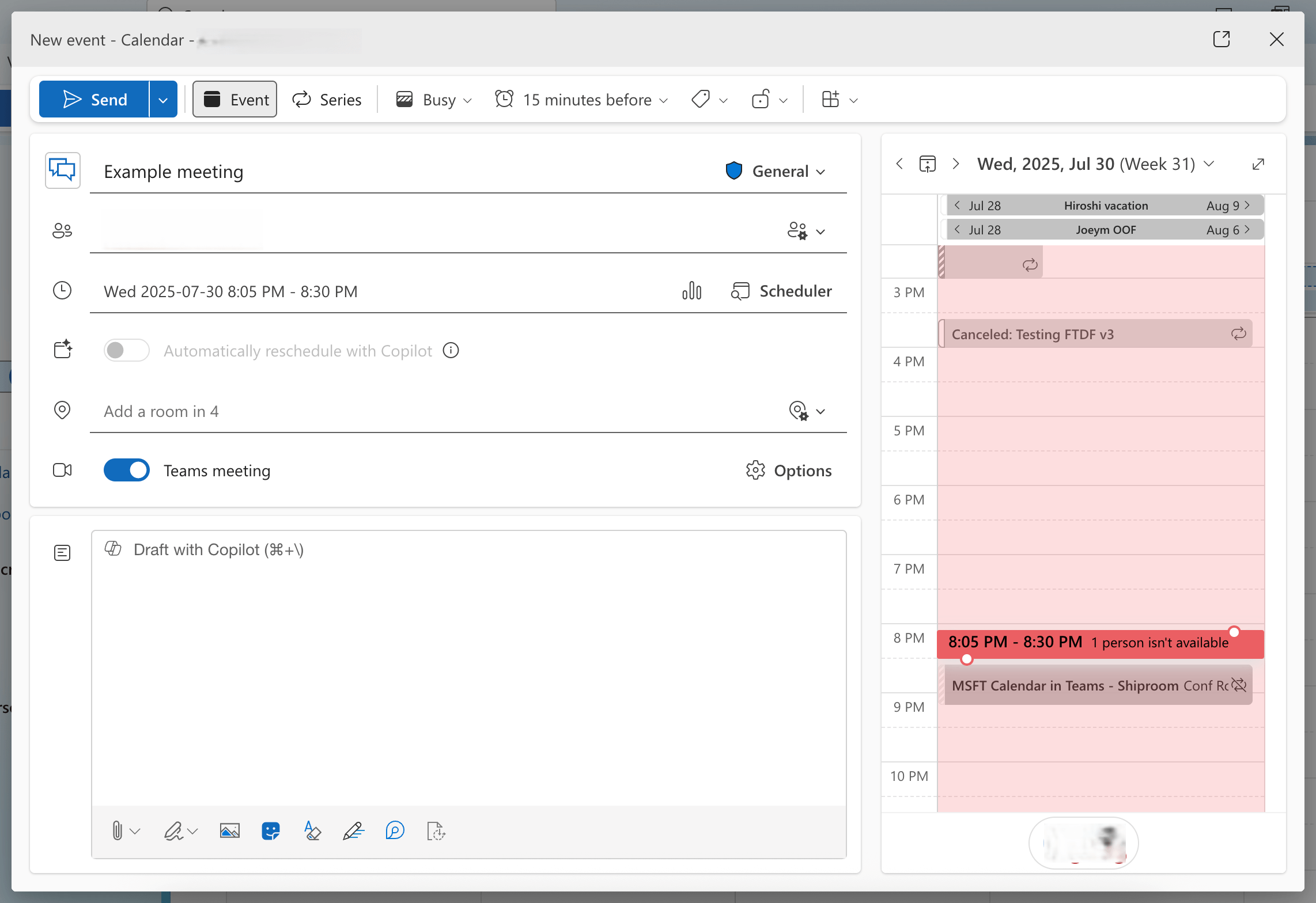Go to the next day in calendar
This screenshot has height=903, width=1316.
coord(955,164)
